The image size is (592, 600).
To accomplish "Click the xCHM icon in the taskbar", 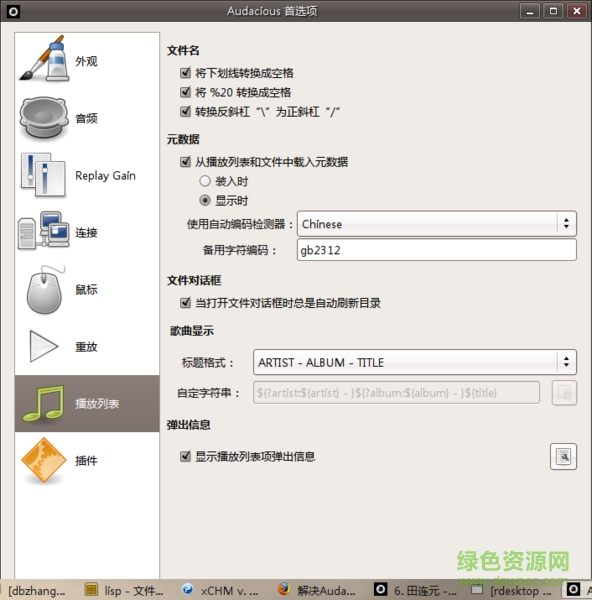I will 187,589.
